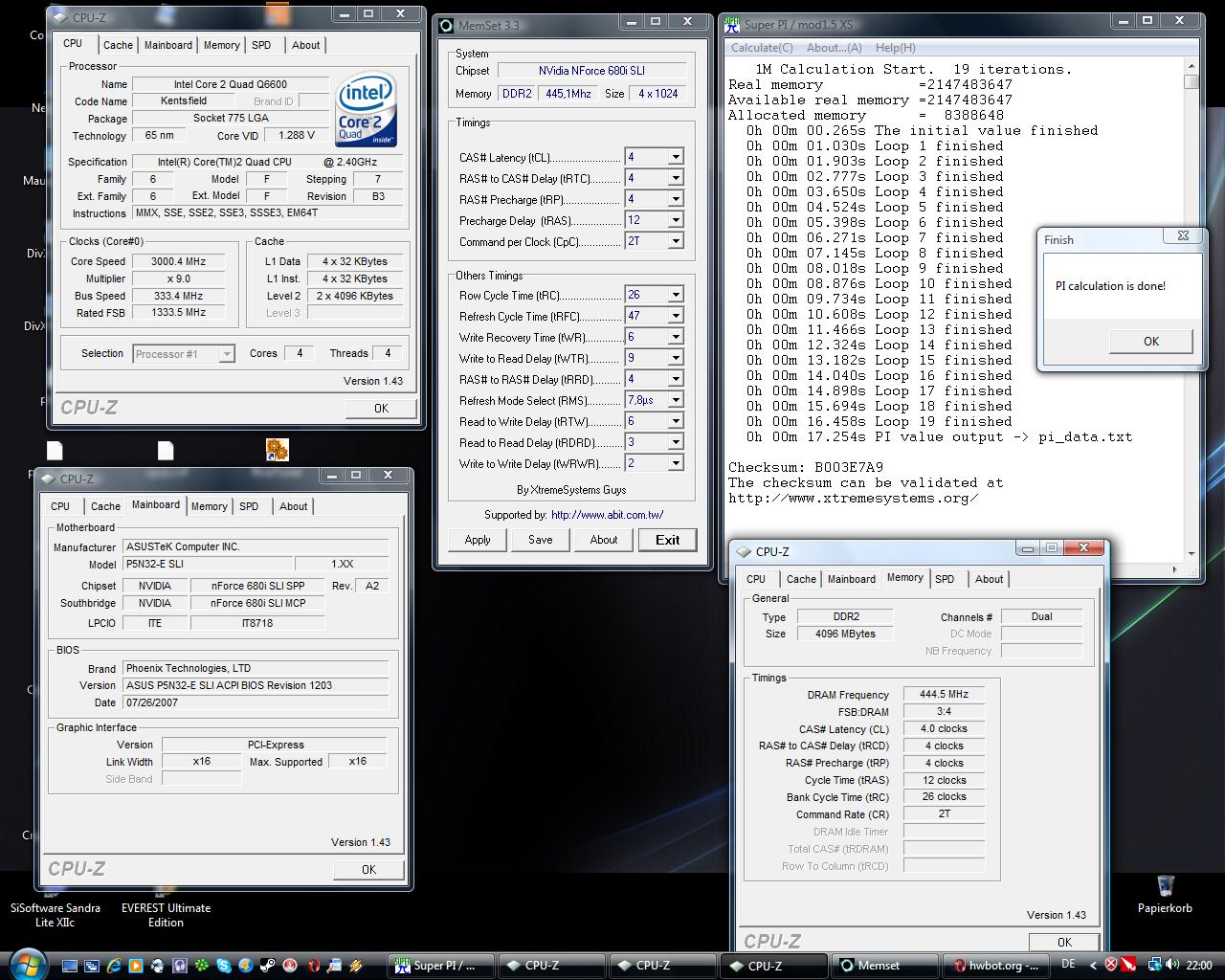Click OK in the top CPU-Z processor window

point(381,408)
